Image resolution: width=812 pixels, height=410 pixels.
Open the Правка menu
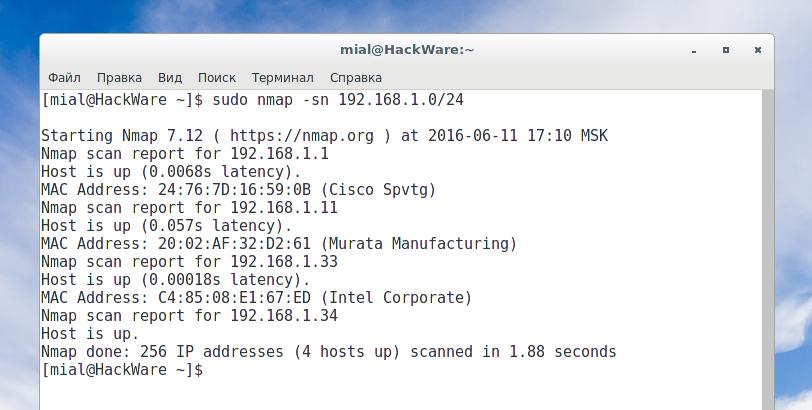point(119,77)
